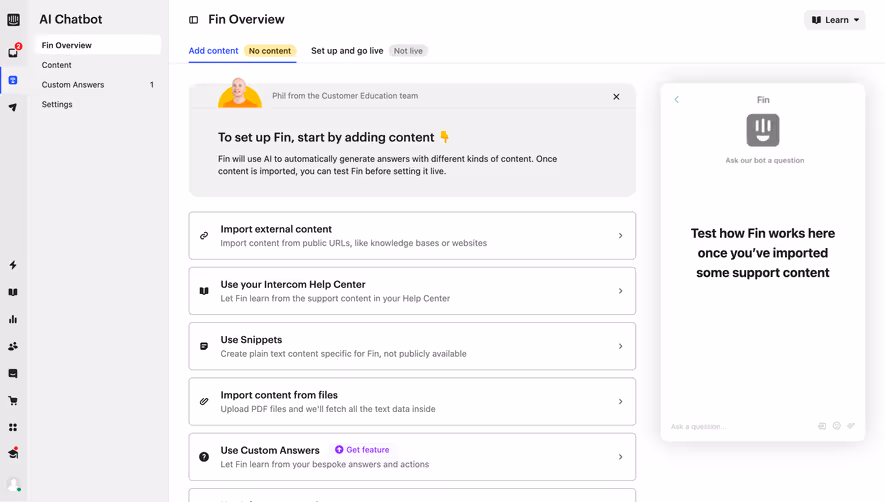Image resolution: width=885 pixels, height=502 pixels.
Task: Open the App Store grid icon
Action: [13, 427]
